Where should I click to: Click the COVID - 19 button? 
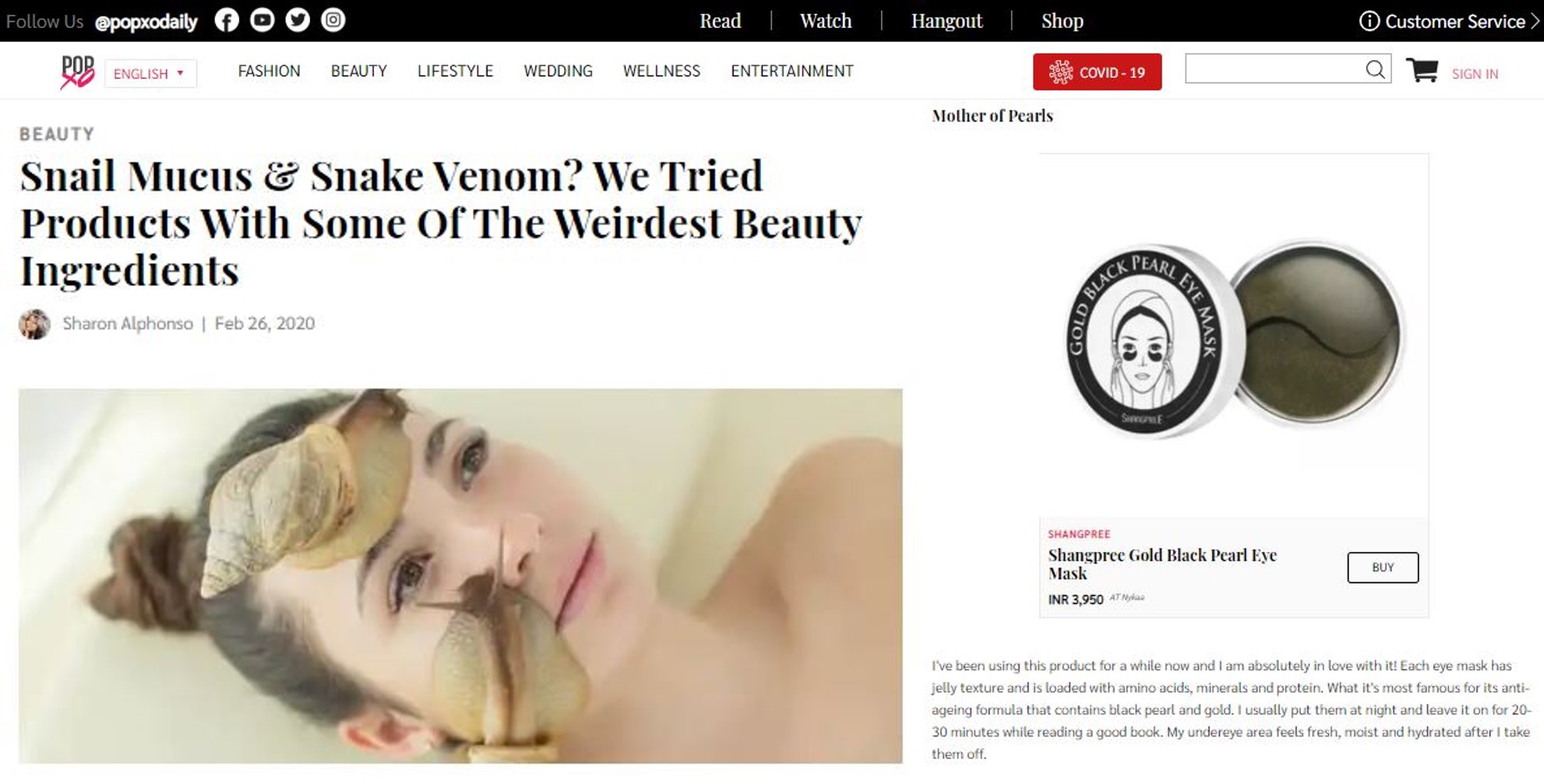[x=1097, y=72]
